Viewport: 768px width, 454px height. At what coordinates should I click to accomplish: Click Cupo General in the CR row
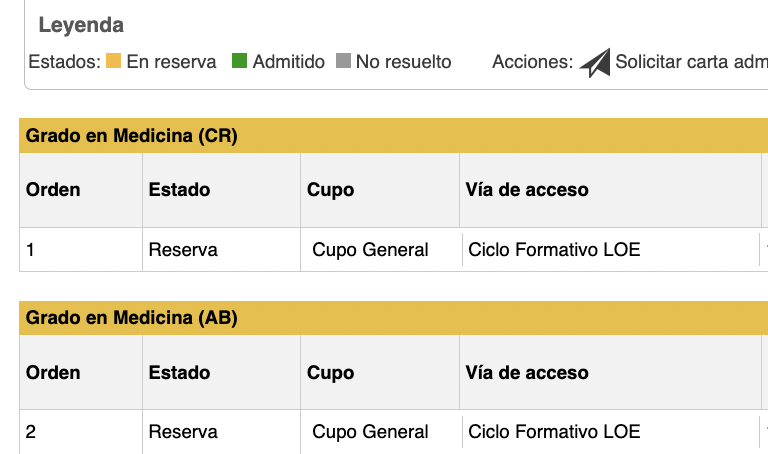tap(370, 250)
